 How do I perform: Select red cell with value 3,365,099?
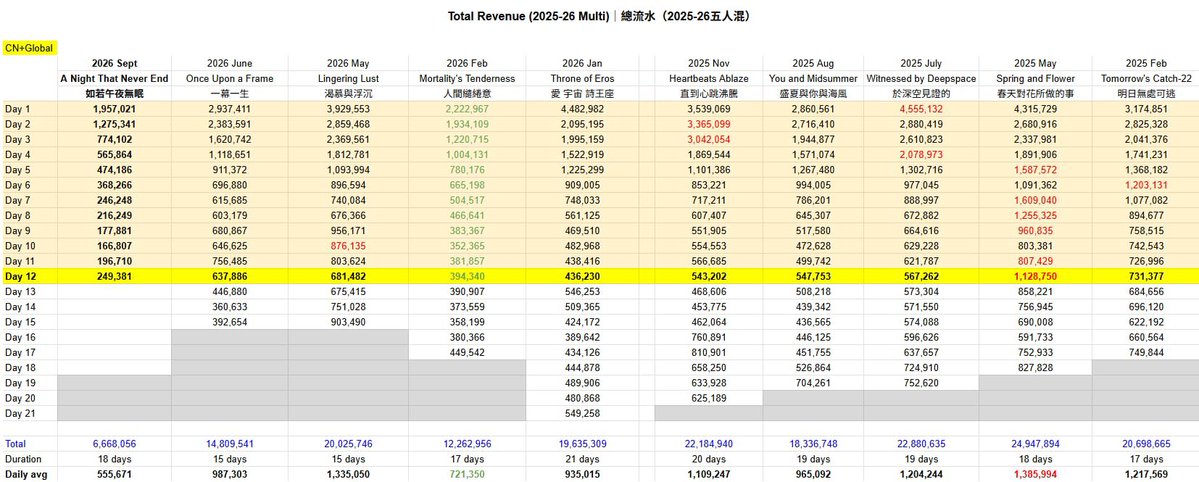[708, 124]
